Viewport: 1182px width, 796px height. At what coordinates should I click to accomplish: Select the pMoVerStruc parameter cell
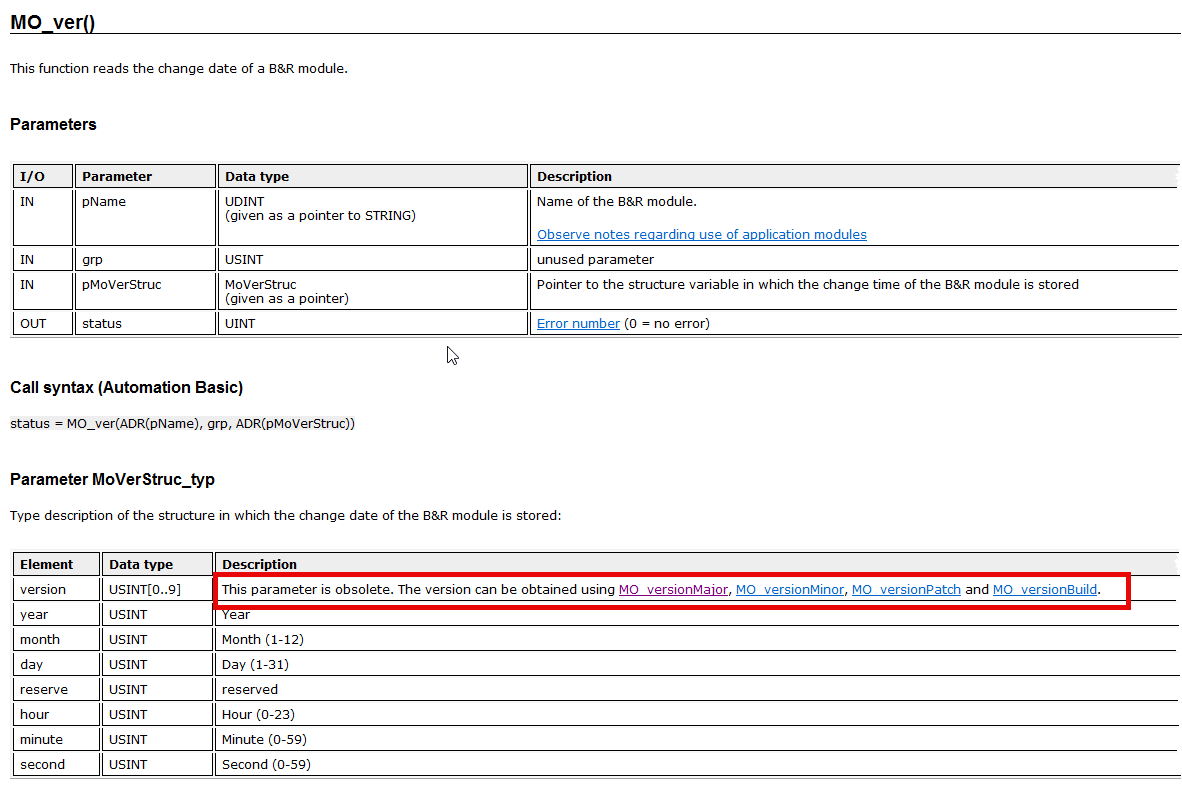point(145,291)
